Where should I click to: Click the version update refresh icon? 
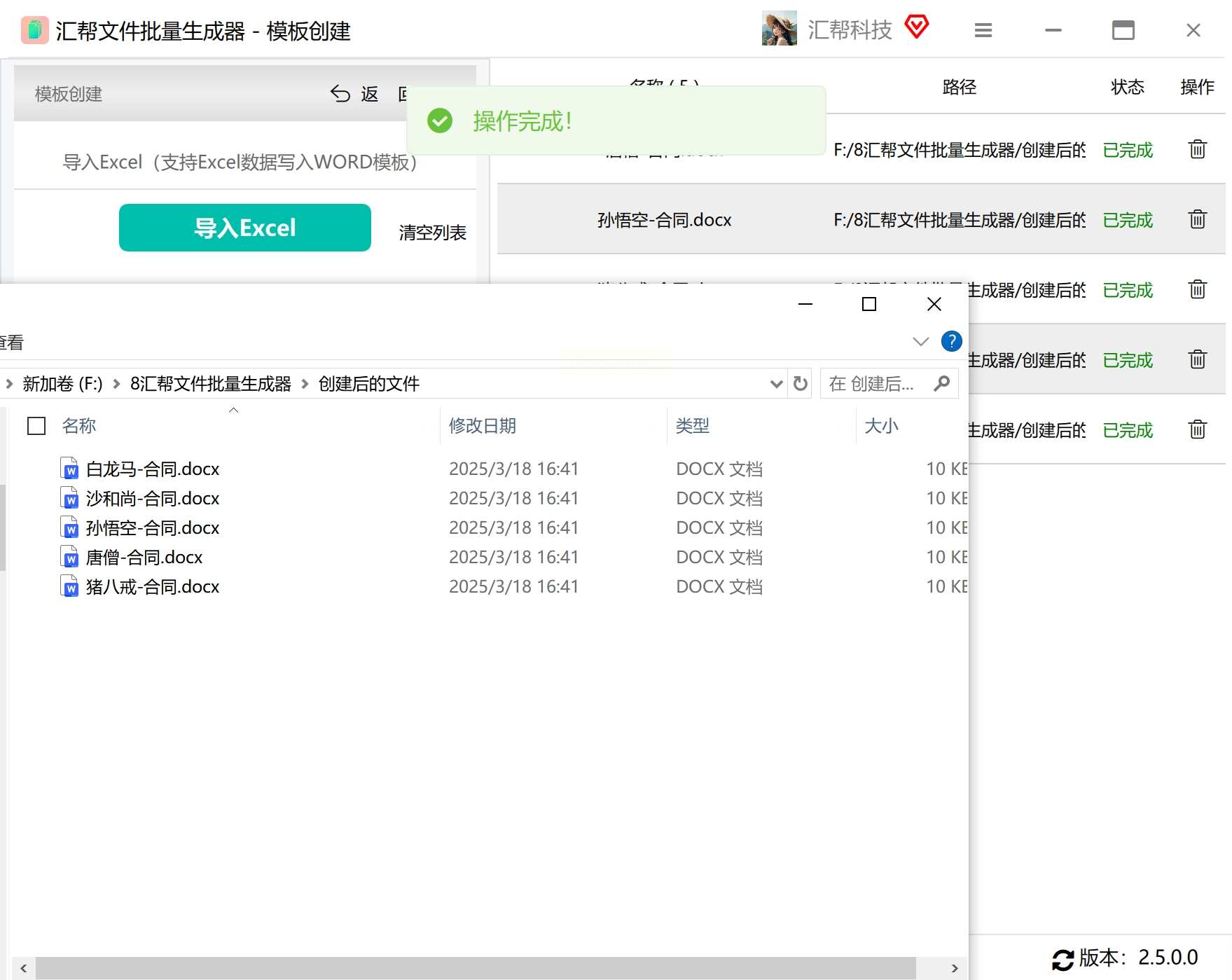(1063, 959)
